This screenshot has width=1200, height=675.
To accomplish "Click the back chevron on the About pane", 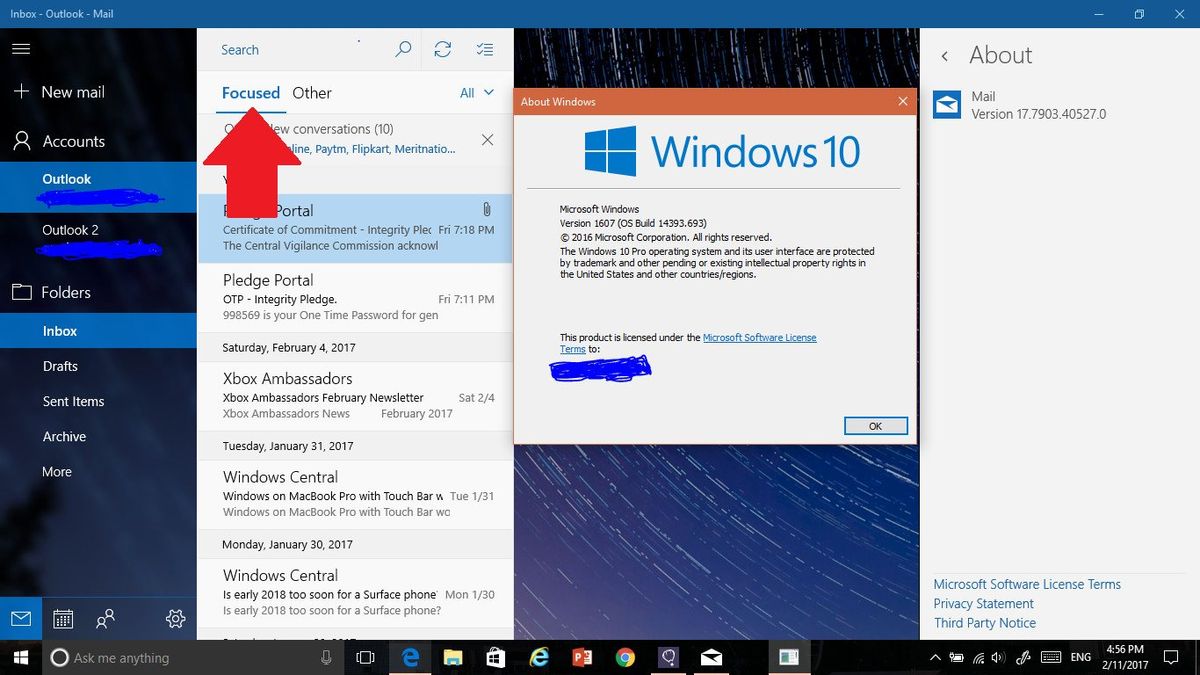I will click(x=944, y=56).
